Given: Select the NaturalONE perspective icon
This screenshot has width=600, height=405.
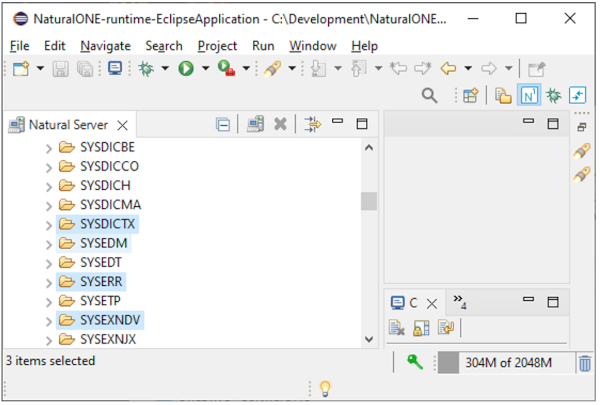Looking at the screenshot, I should (529, 95).
